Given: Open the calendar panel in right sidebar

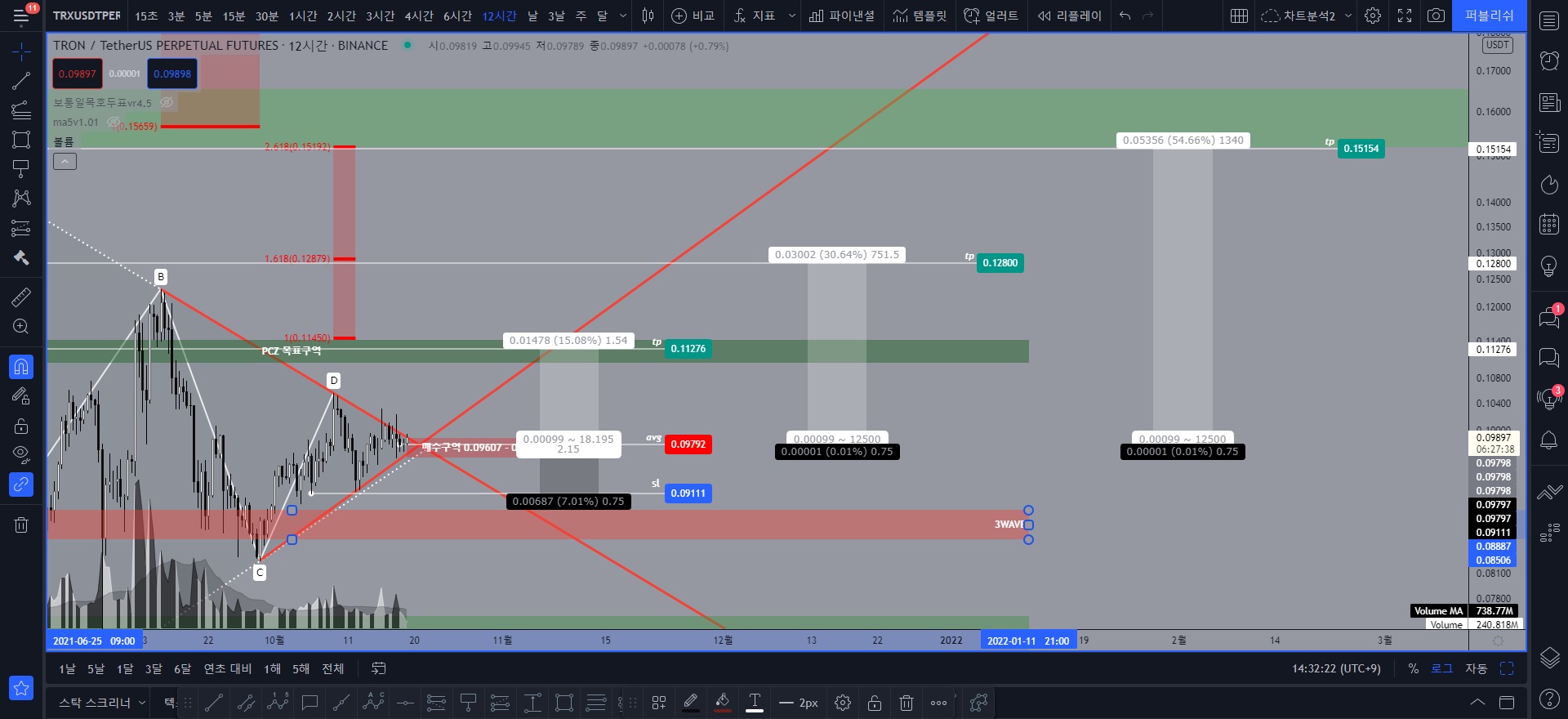Looking at the screenshot, I should (1549, 224).
